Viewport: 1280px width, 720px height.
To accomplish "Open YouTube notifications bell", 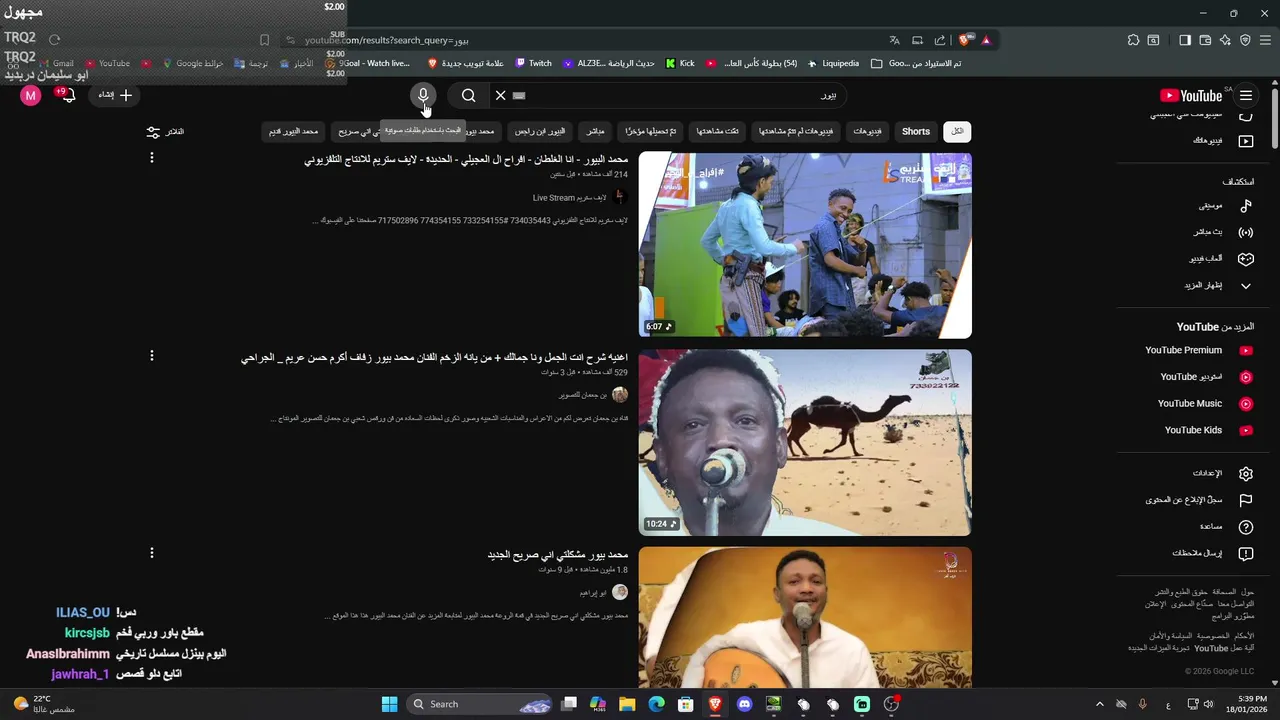I will tap(67, 95).
